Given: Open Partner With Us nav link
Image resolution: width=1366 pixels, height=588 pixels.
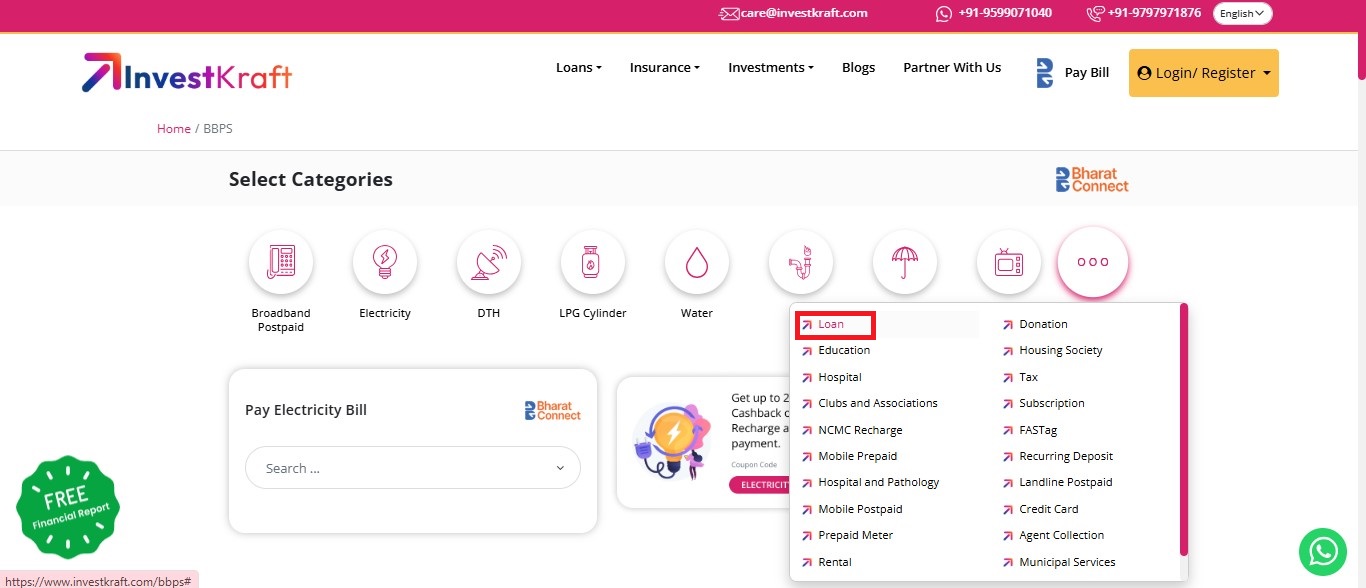Looking at the screenshot, I should tap(952, 68).
